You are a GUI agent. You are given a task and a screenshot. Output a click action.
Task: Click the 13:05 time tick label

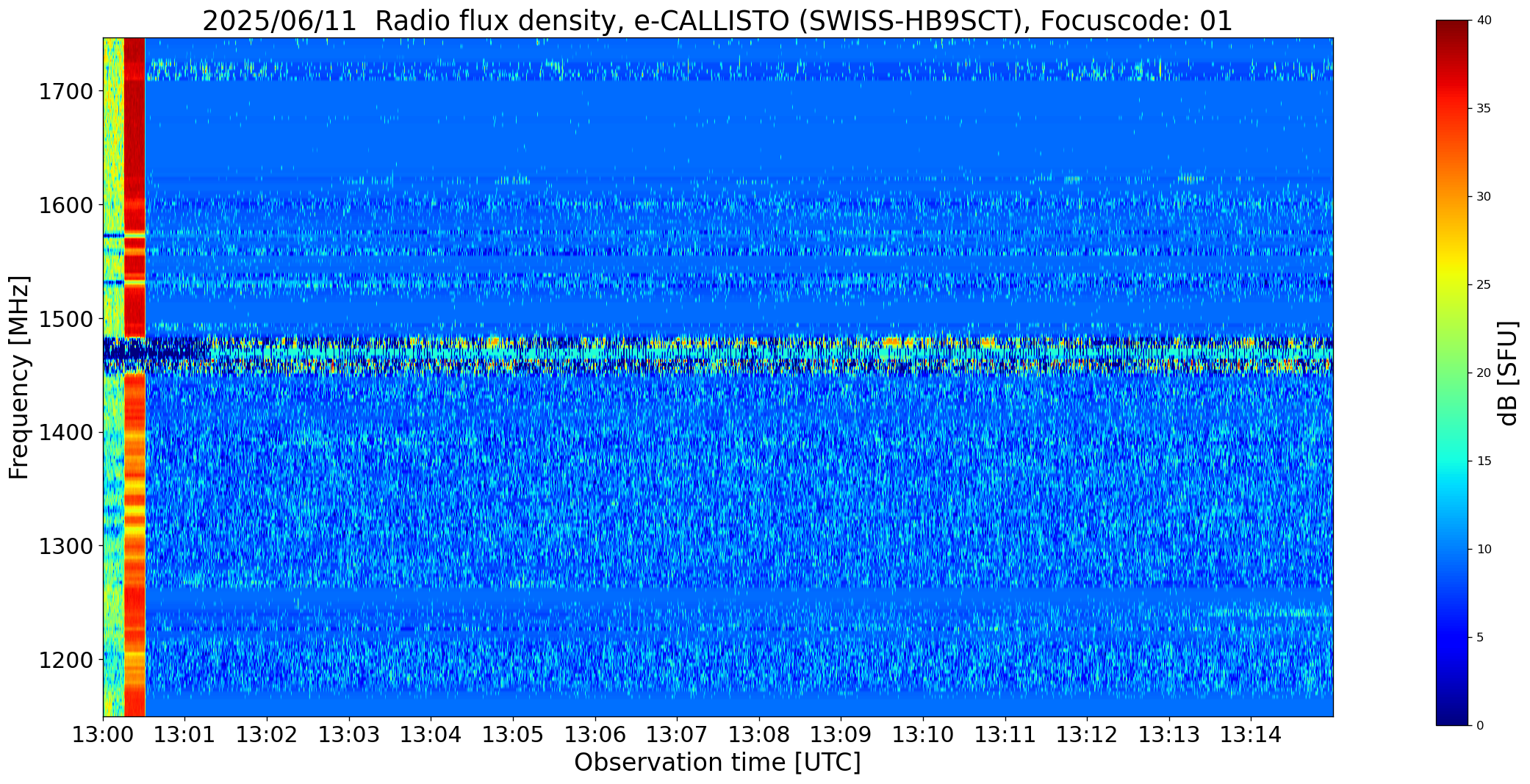click(x=513, y=735)
